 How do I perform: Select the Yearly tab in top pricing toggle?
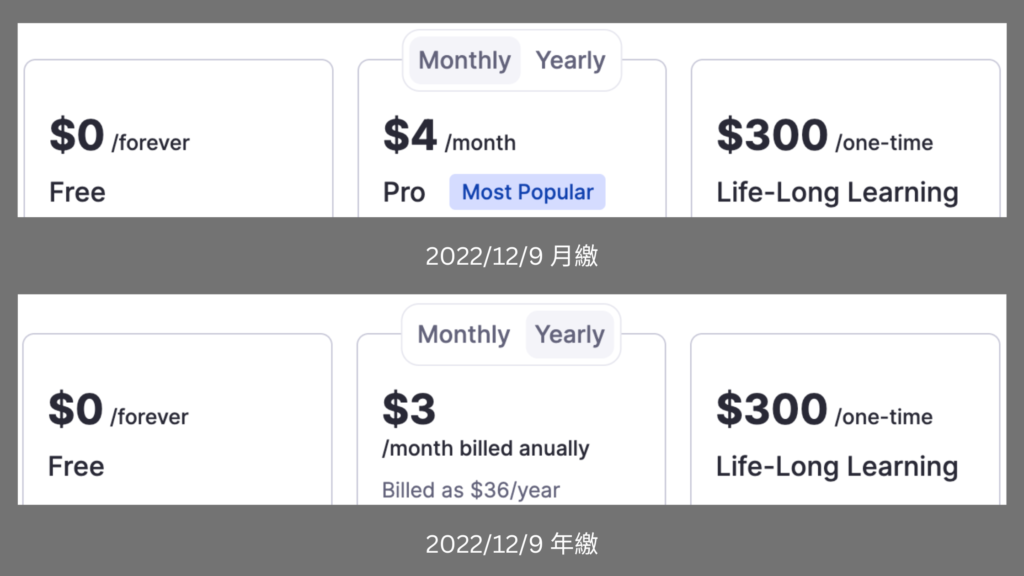571,60
